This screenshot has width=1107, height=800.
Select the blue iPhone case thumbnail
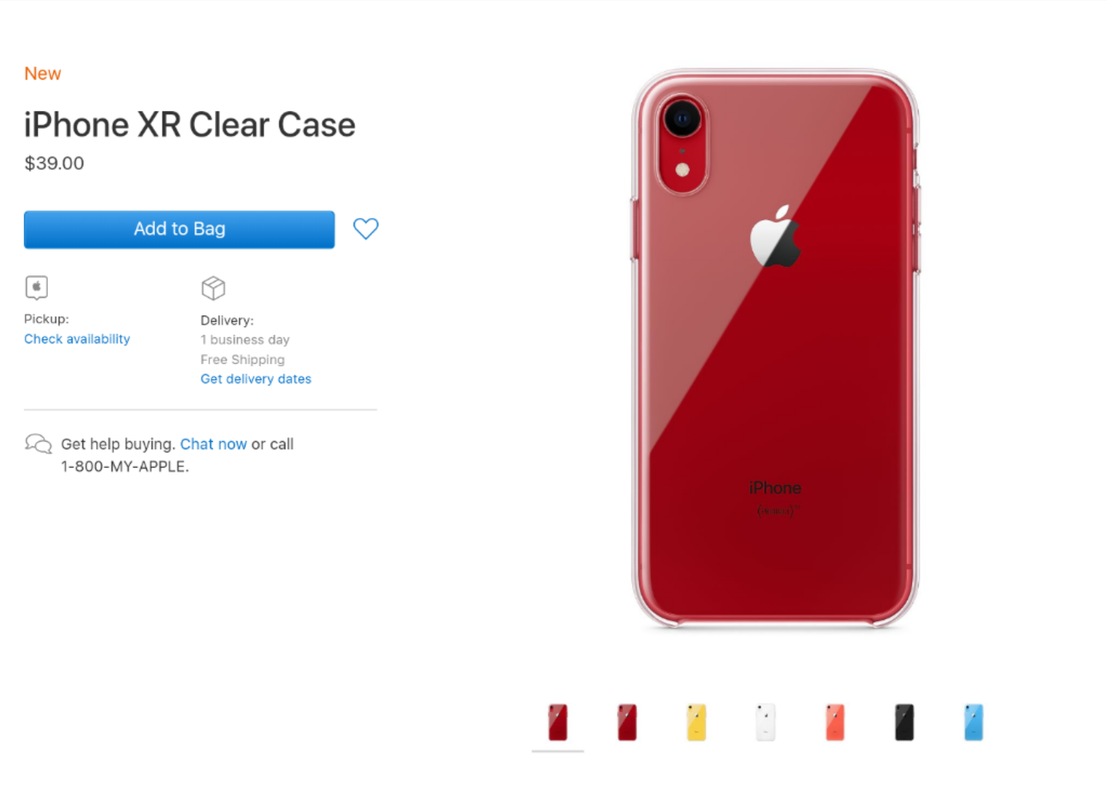coord(973,722)
